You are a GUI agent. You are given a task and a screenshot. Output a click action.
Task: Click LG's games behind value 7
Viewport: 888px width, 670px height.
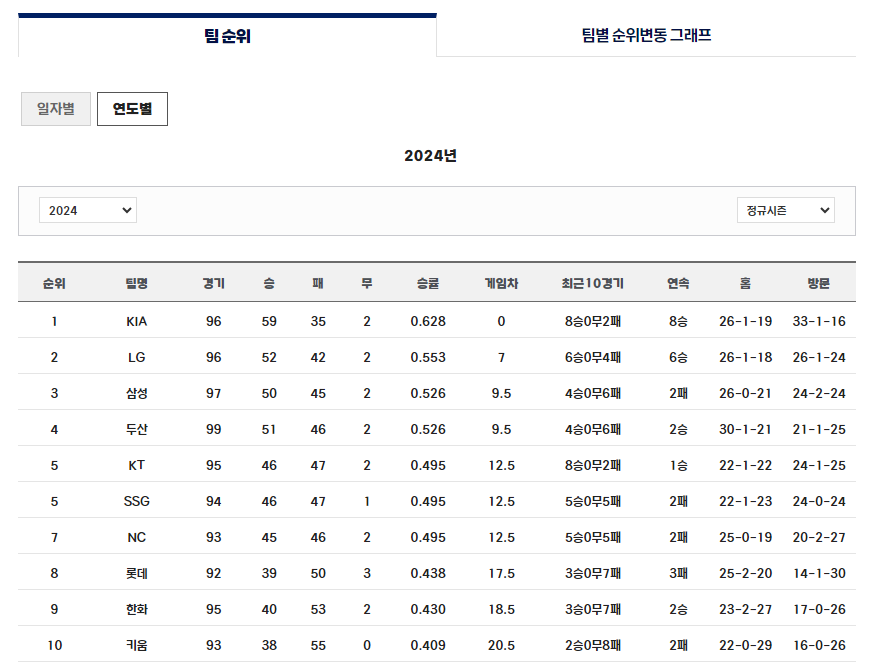pos(501,357)
